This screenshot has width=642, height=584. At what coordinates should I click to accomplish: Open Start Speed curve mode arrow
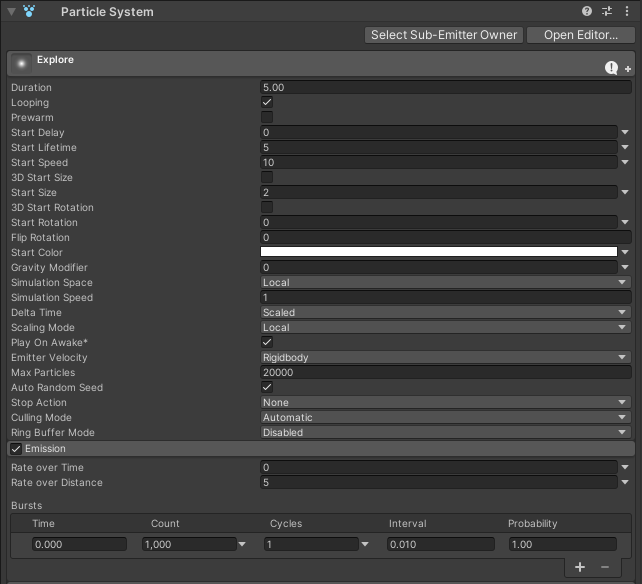pos(625,162)
